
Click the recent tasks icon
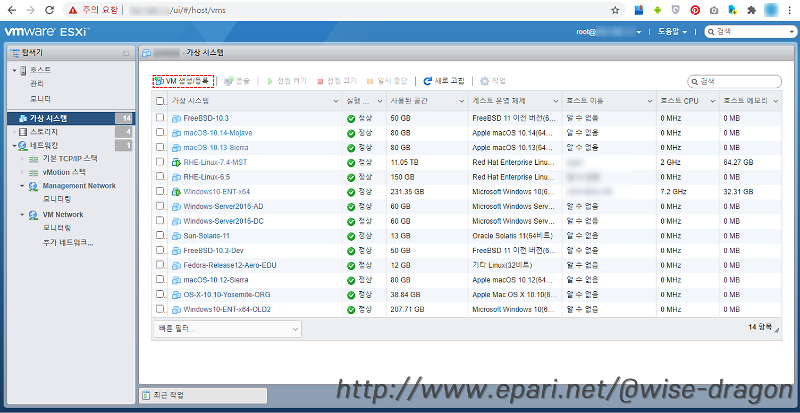[x=146, y=395]
